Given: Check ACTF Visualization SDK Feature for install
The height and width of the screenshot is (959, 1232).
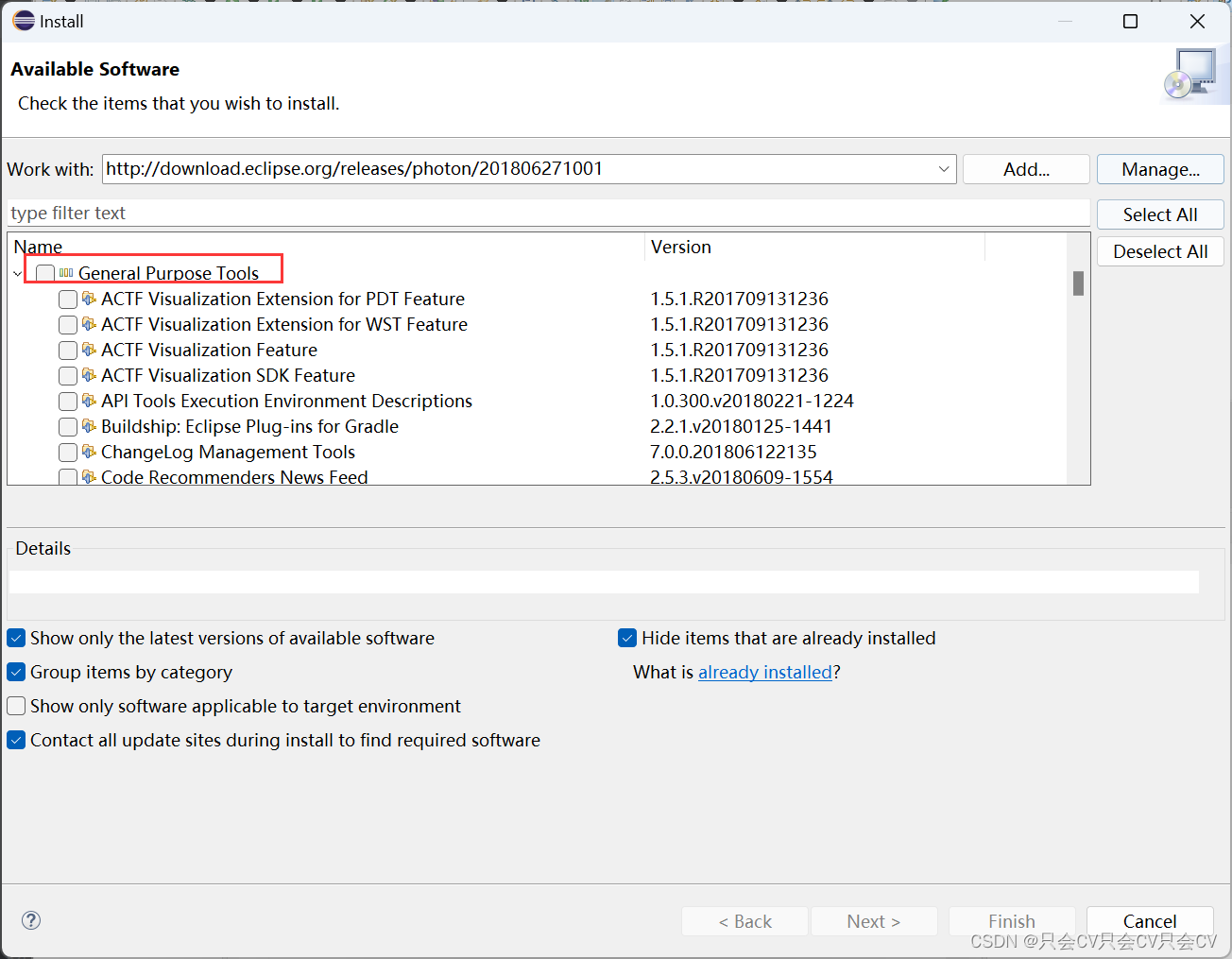Looking at the screenshot, I should (67, 375).
